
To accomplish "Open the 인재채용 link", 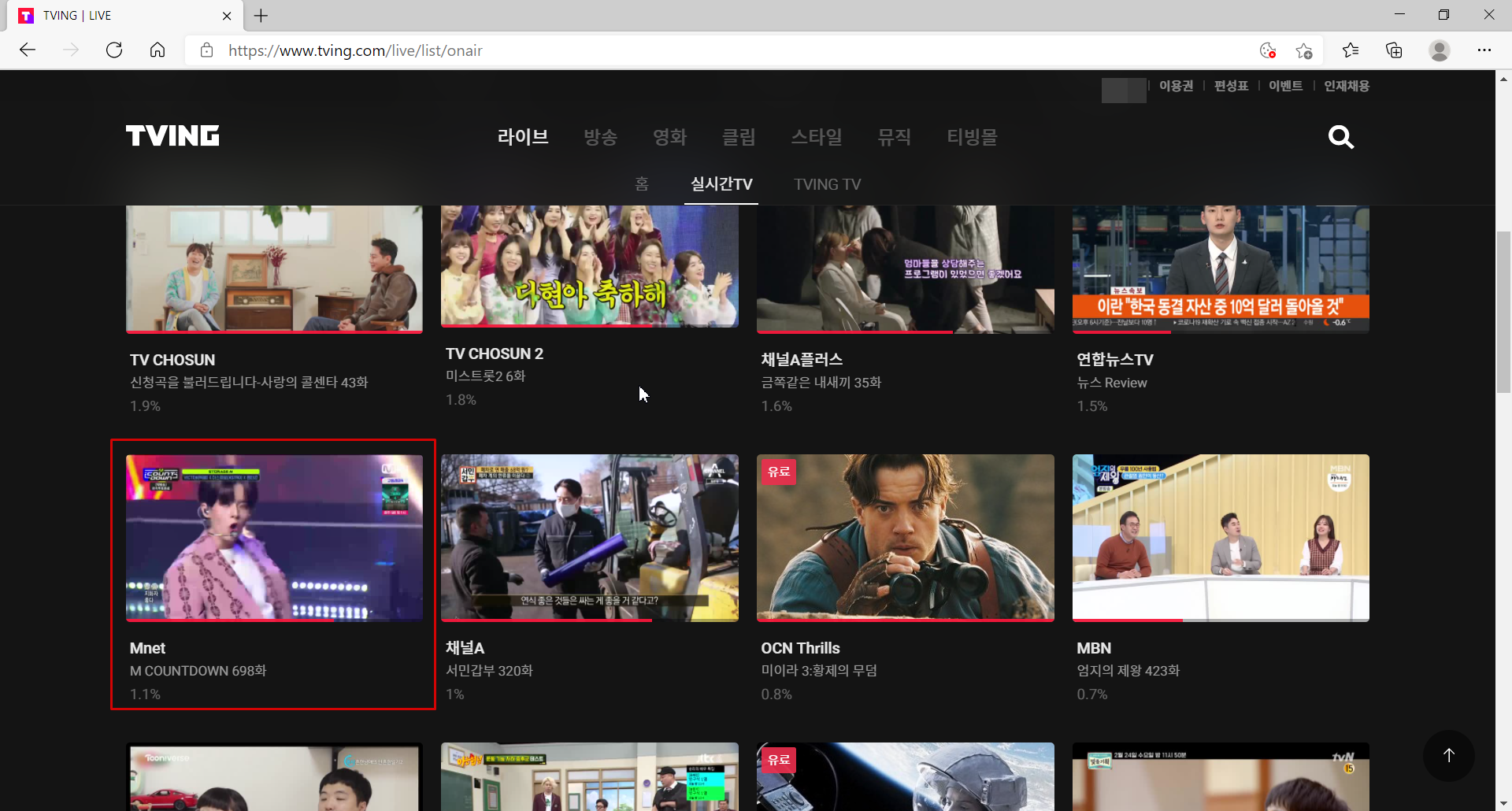I will 1347,86.
